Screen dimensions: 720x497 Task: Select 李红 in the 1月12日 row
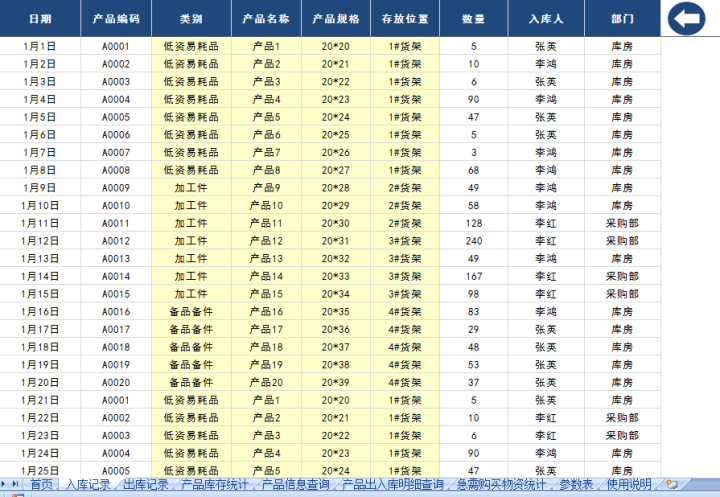point(546,241)
